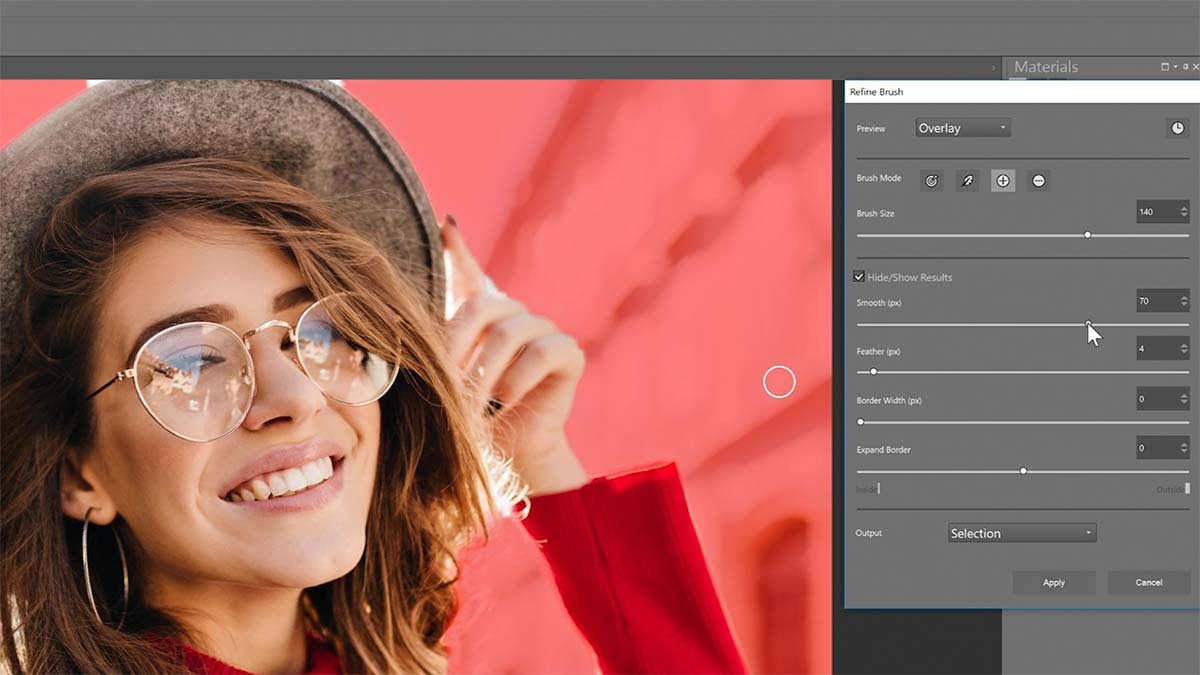Select the edge detection brush mode
Image resolution: width=1200 pixels, height=675 pixels.
pyautogui.click(x=931, y=180)
